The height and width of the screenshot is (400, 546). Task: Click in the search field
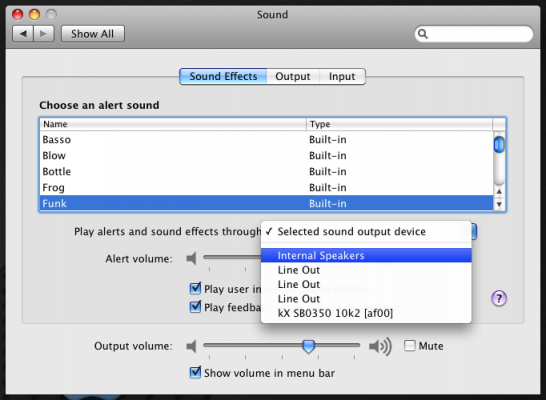474,34
